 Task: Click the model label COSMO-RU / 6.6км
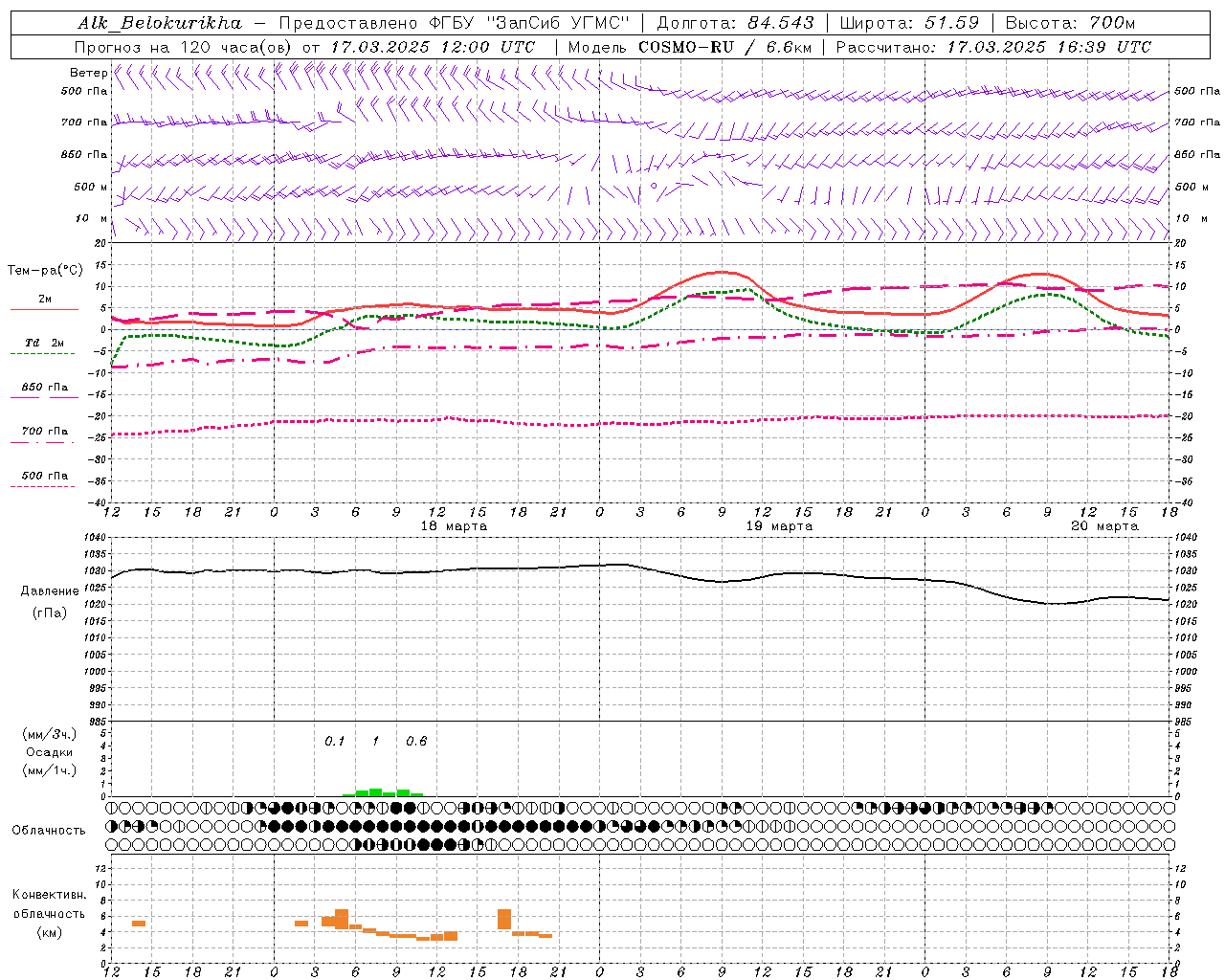pos(725,47)
